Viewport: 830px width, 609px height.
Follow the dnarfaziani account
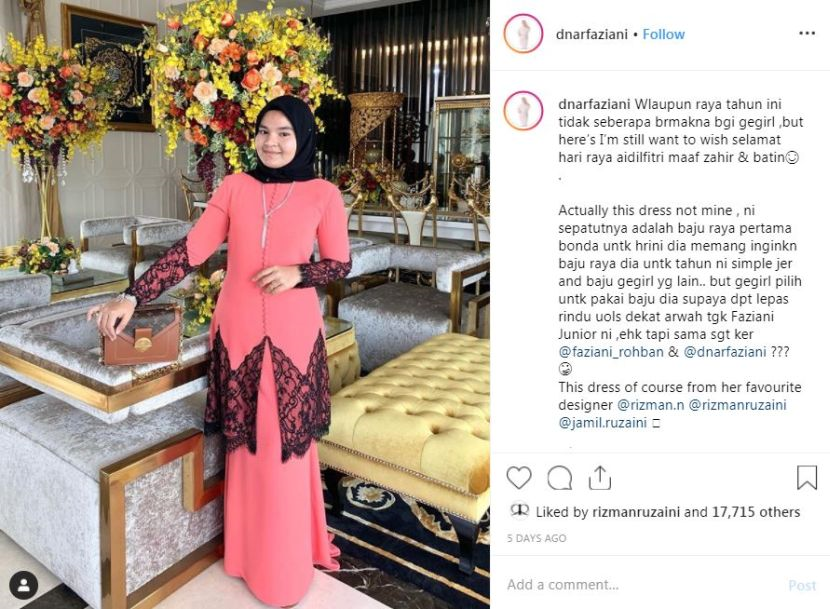coord(663,34)
